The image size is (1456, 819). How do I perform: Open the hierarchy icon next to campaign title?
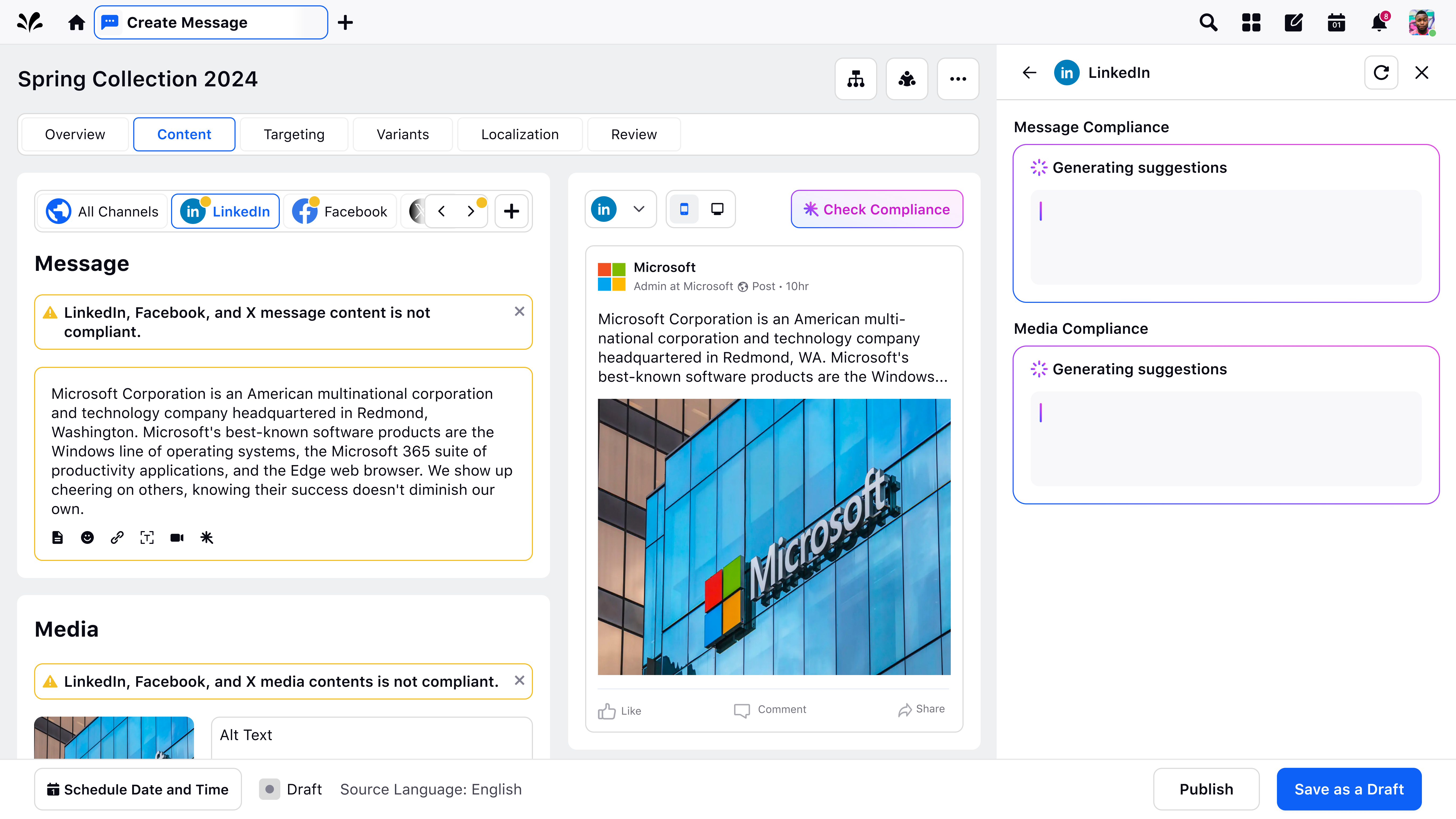[x=856, y=79]
